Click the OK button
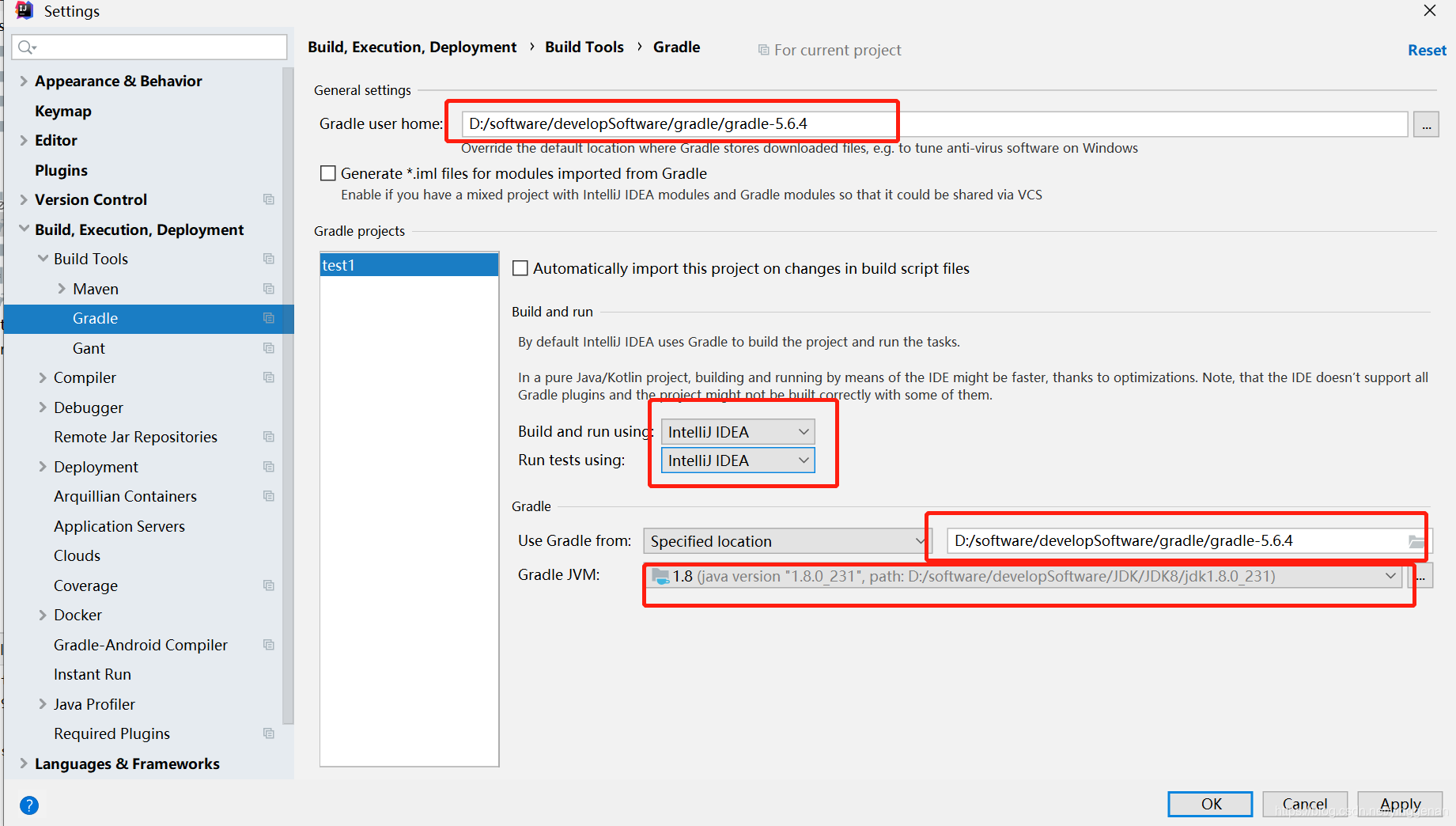This screenshot has height=826, width=1456. tap(1211, 804)
